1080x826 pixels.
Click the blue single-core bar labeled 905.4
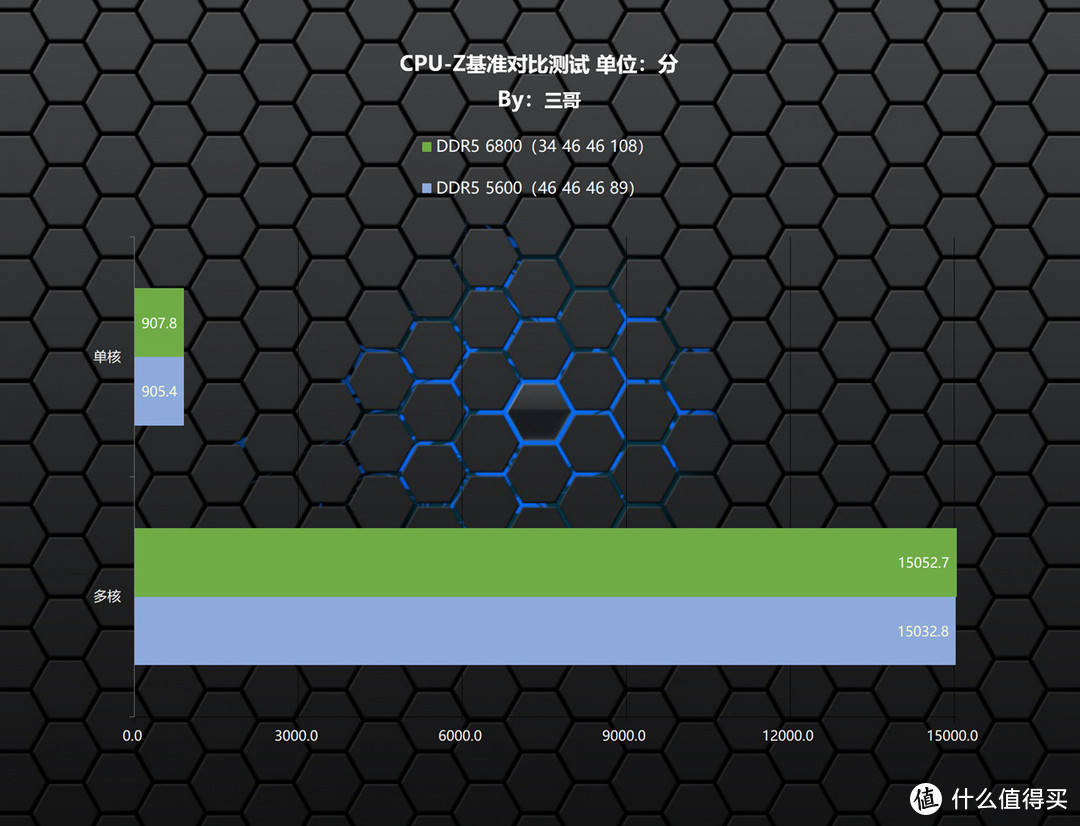[x=159, y=391]
